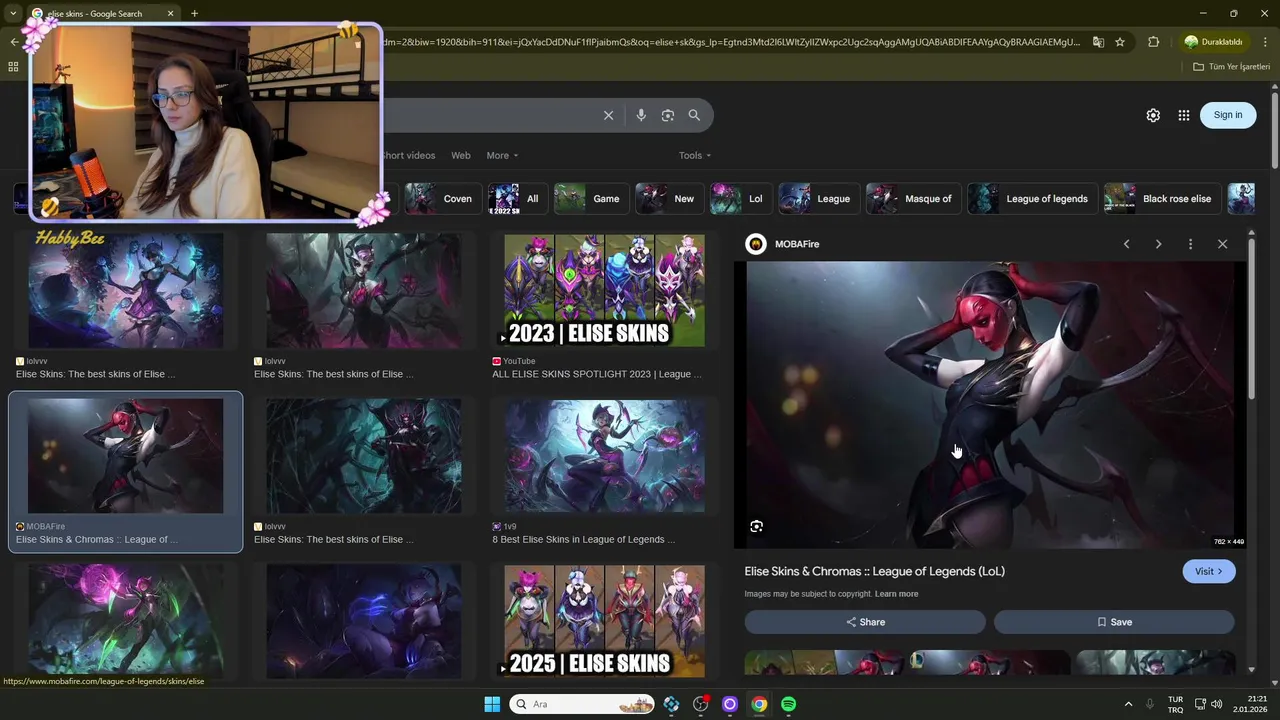This screenshot has width=1280, height=720.
Task: Select the Game filter chip
Action: pos(590,199)
